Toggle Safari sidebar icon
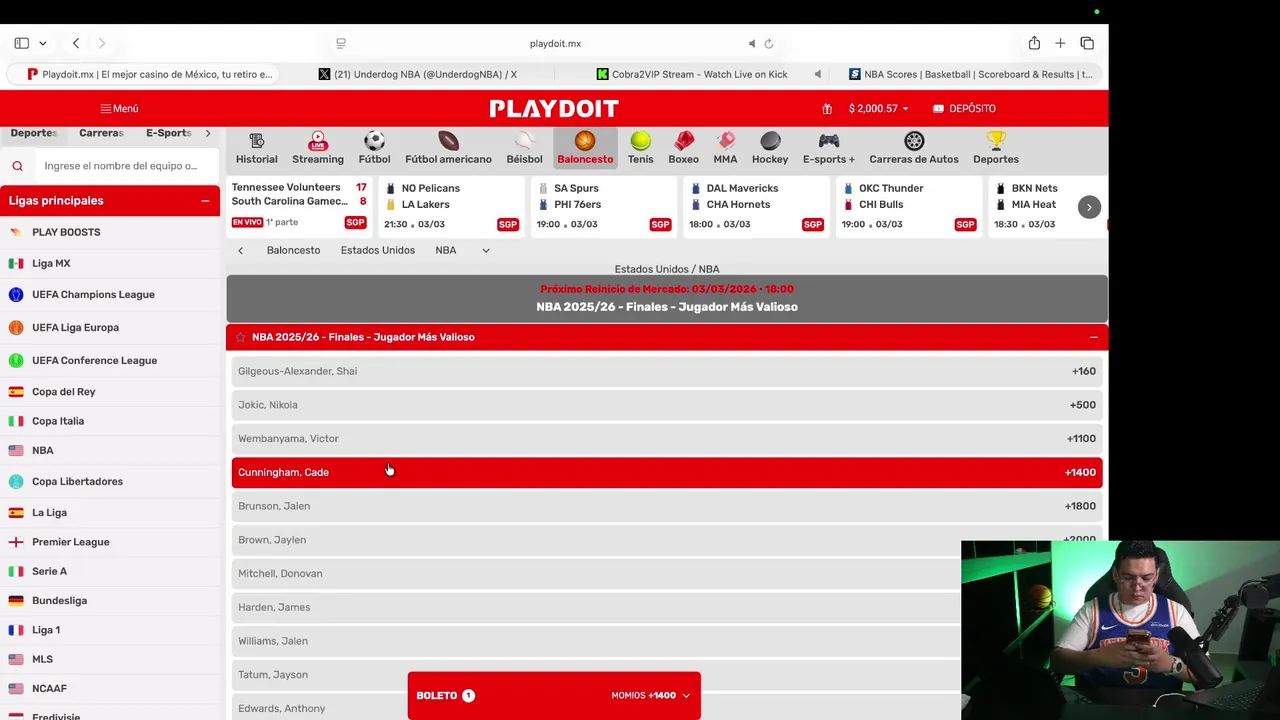The height and width of the screenshot is (720, 1280). (21, 43)
